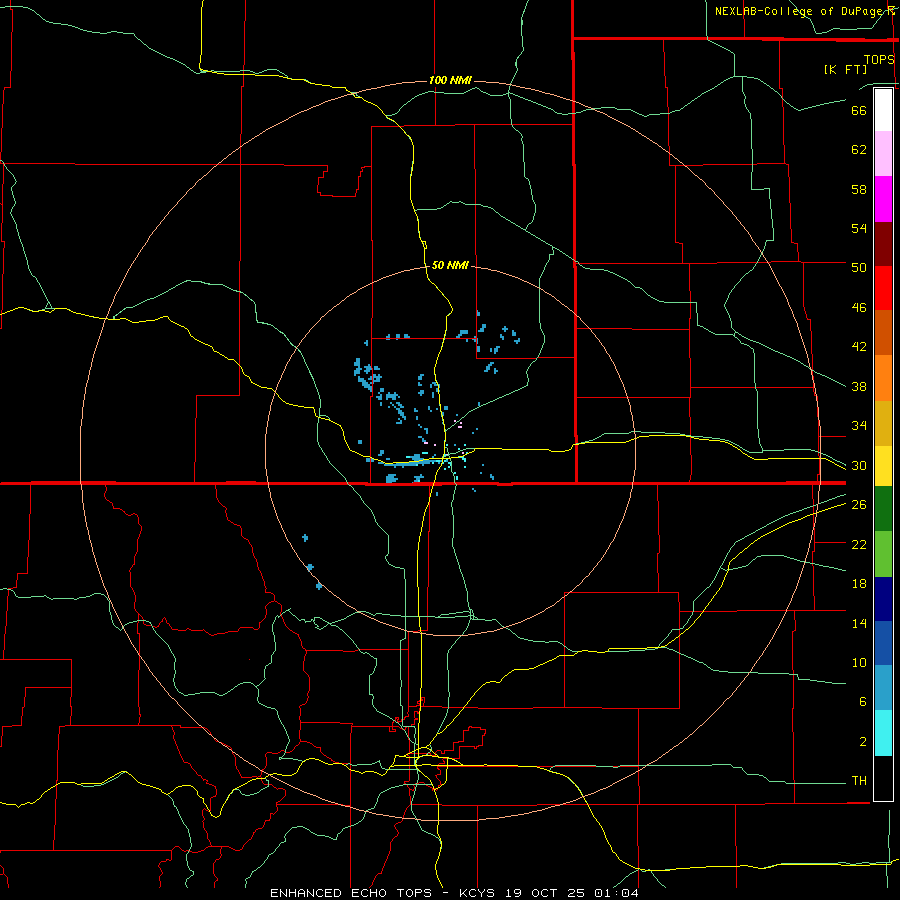The width and height of the screenshot is (900, 900).
Task: Pick the gold mustard legend band
Action: coord(883,423)
